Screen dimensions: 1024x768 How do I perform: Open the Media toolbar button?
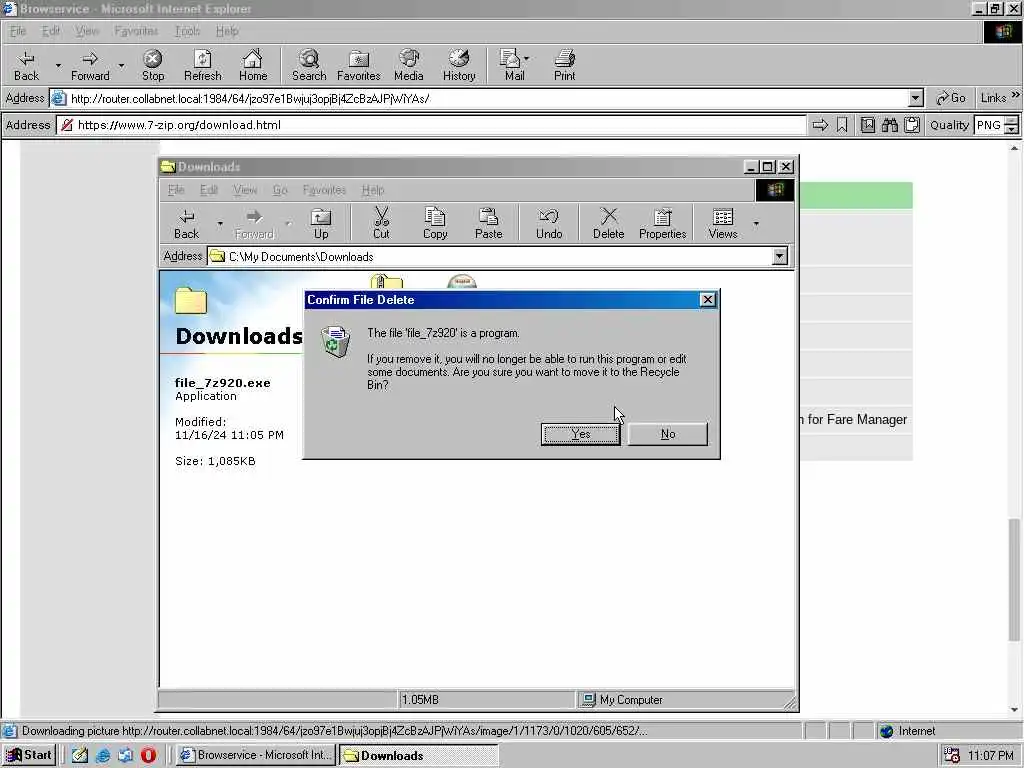pos(409,65)
